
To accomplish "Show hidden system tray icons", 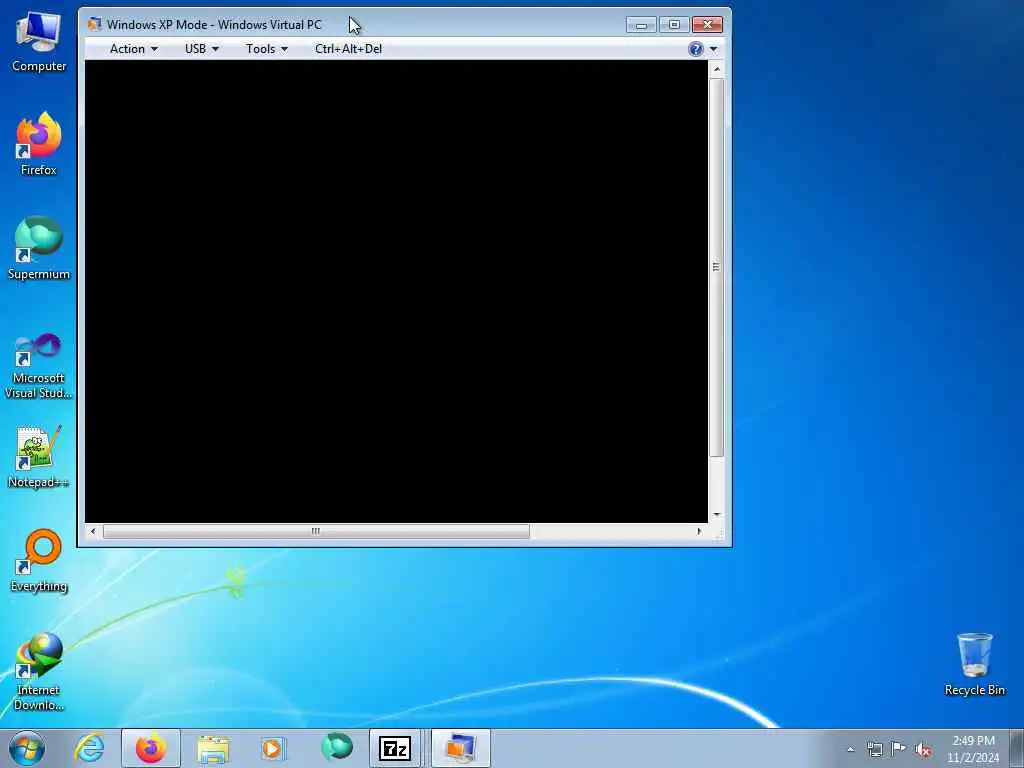I will 850,750.
